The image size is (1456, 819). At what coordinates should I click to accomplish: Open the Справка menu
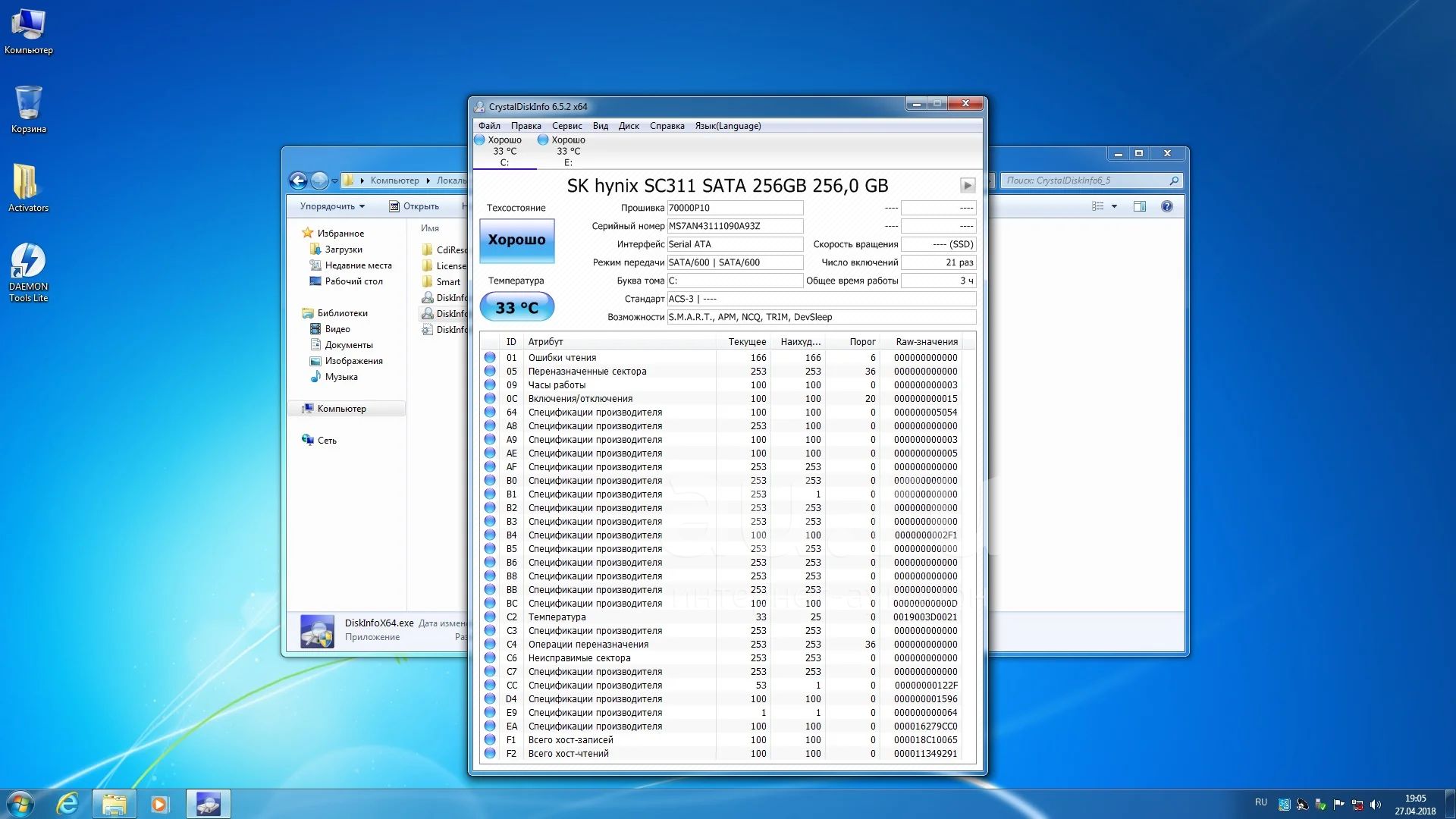click(x=667, y=126)
